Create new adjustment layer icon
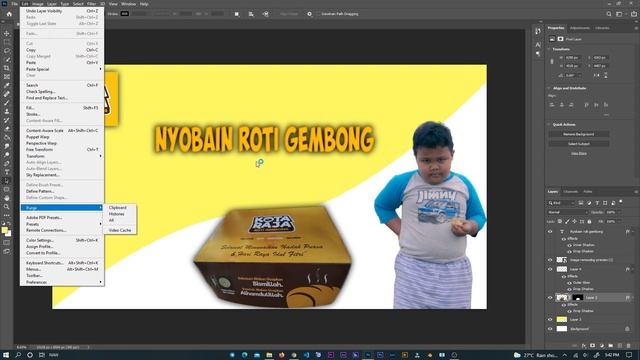Viewport: 640px width, 360px height. click(601, 346)
